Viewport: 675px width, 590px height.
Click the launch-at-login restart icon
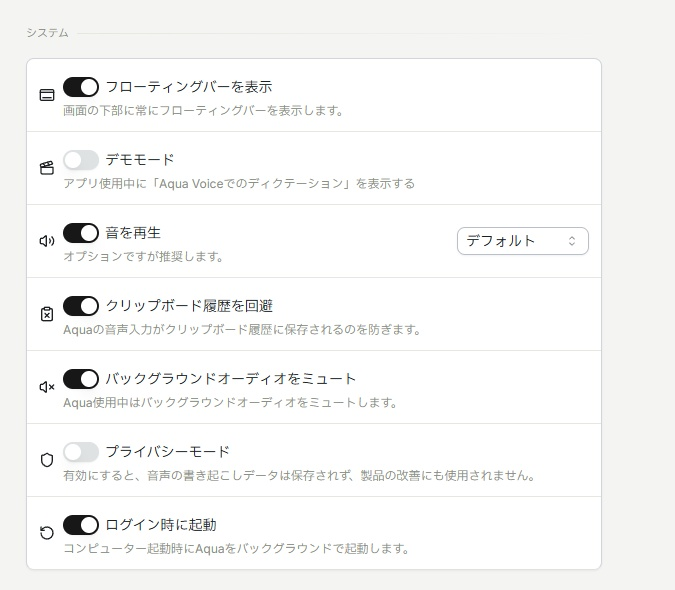47,533
